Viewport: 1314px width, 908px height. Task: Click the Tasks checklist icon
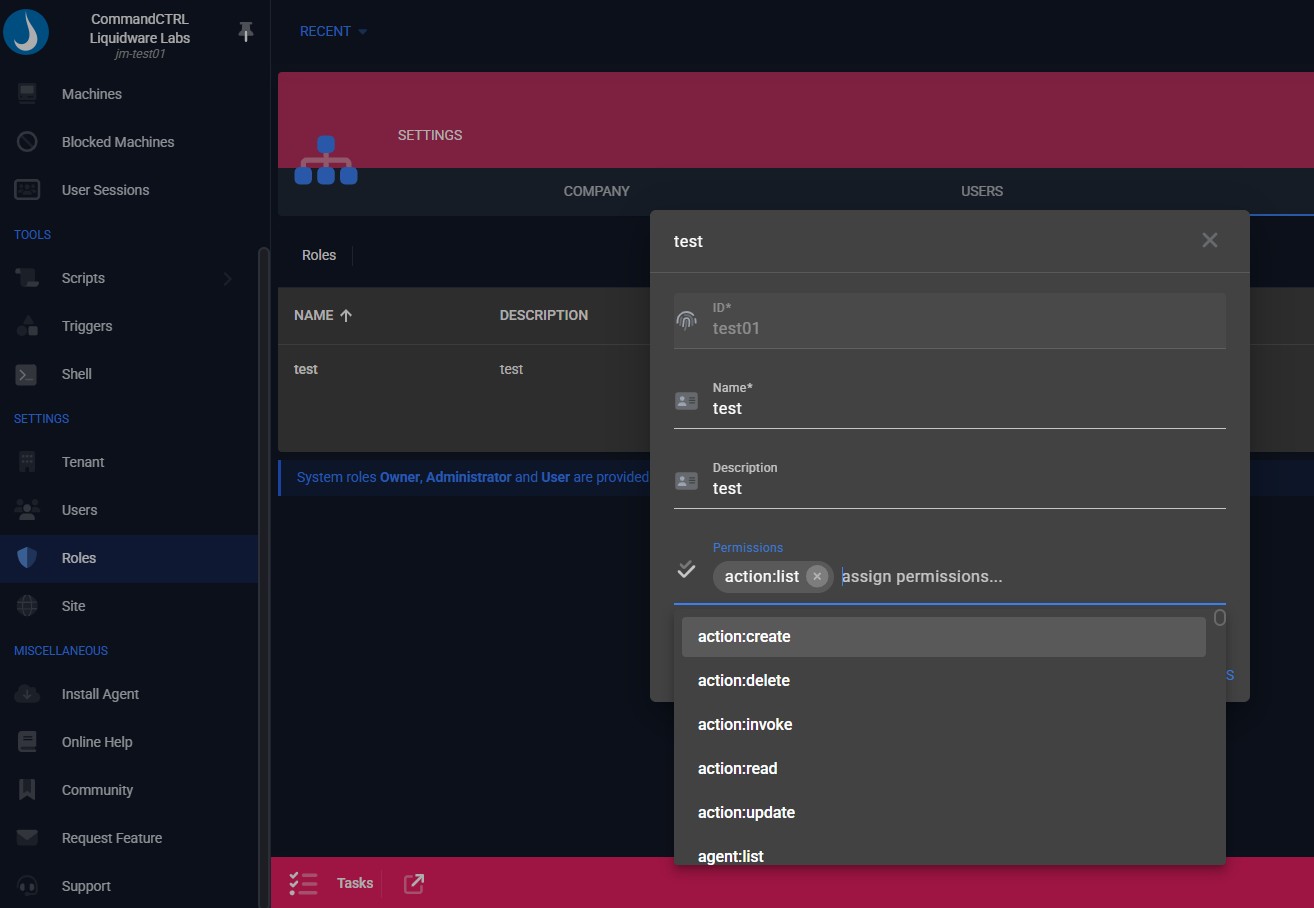coord(303,883)
